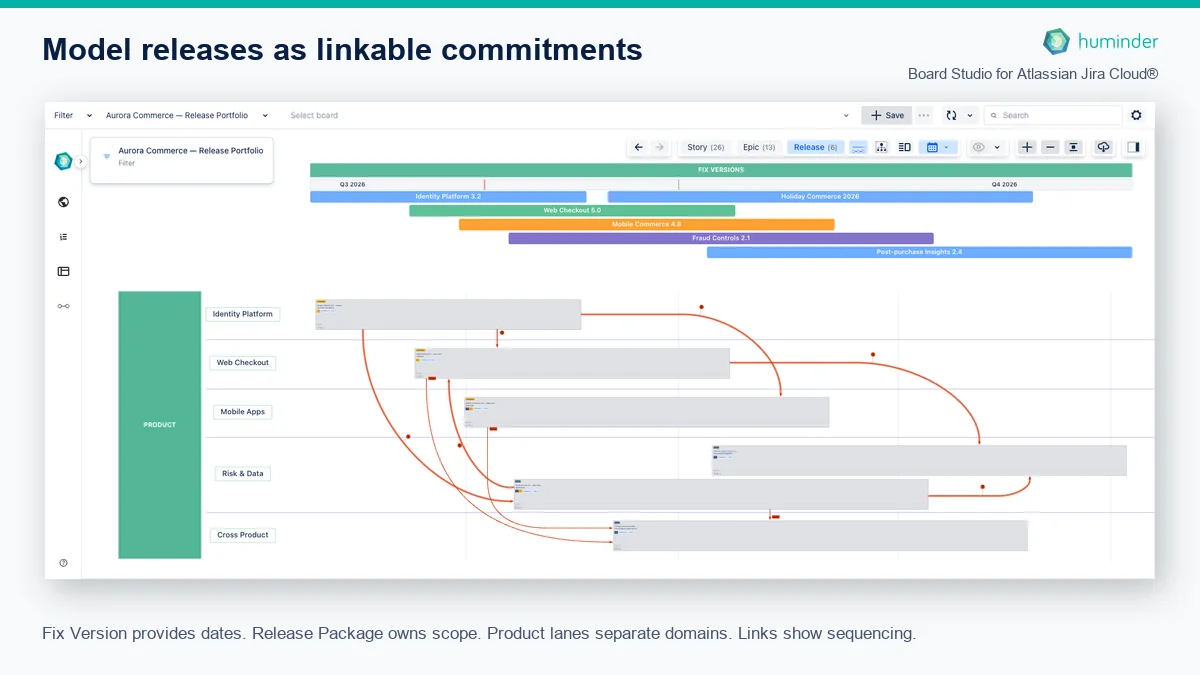This screenshot has height=675, width=1200.
Task: Click the Board Studio hexagon logo in sidebar
Action: (63, 161)
